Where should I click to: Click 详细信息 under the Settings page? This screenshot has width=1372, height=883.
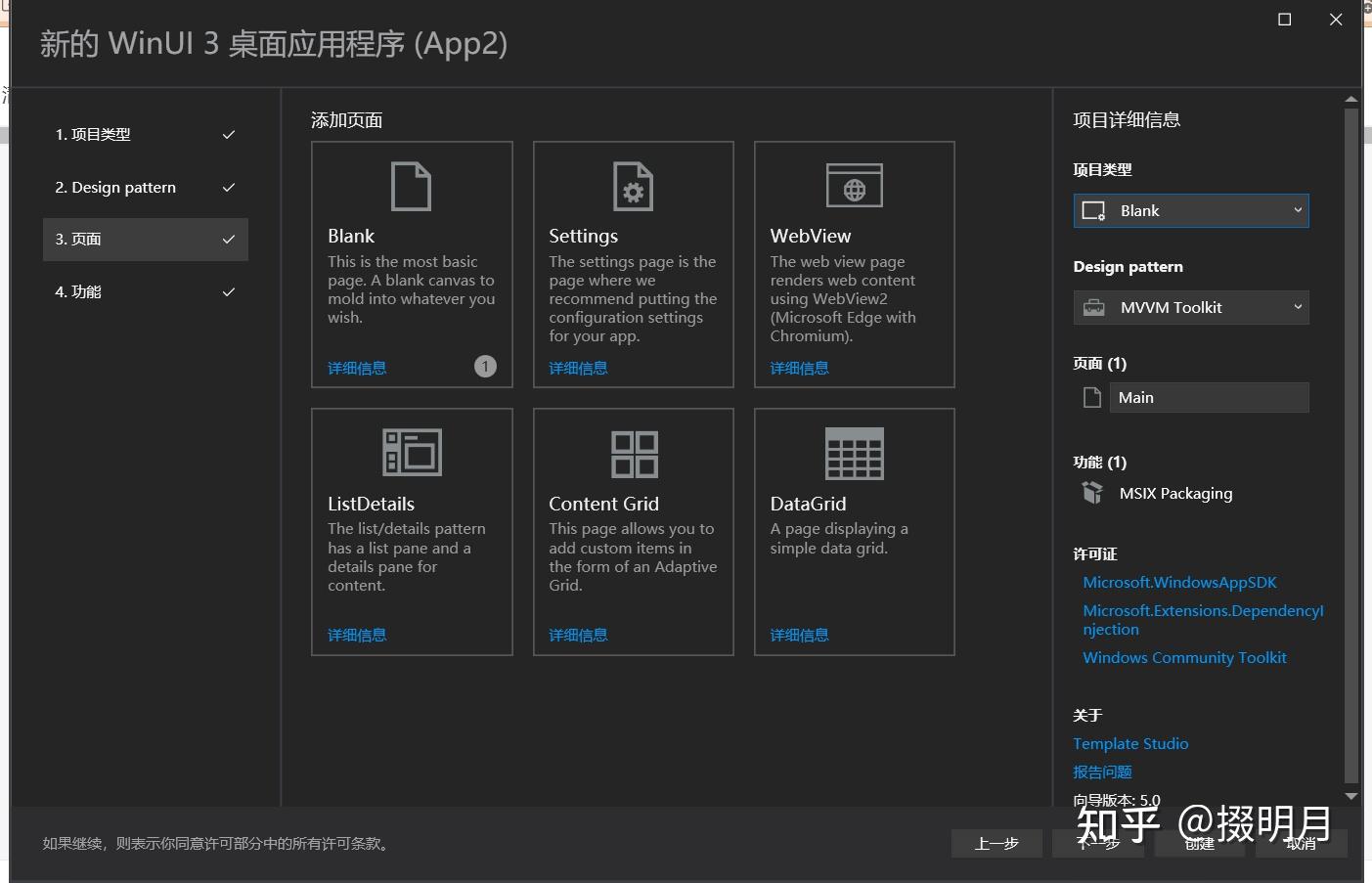click(578, 369)
